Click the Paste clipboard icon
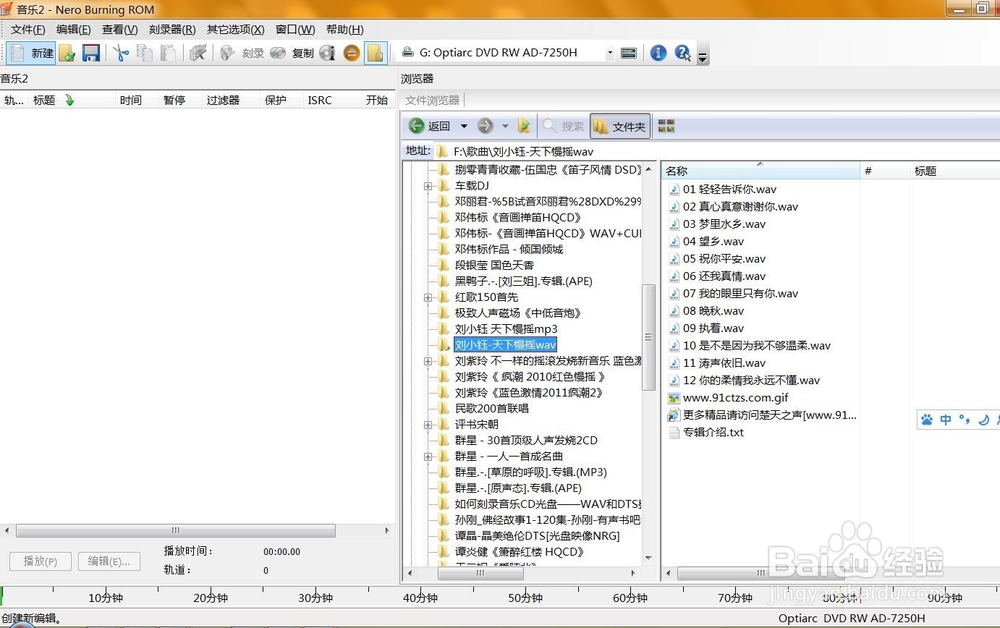 click(x=168, y=53)
